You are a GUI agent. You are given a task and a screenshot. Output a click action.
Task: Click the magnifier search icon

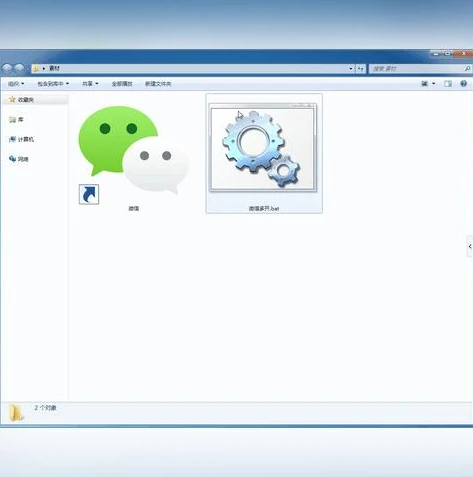[467, 69]
